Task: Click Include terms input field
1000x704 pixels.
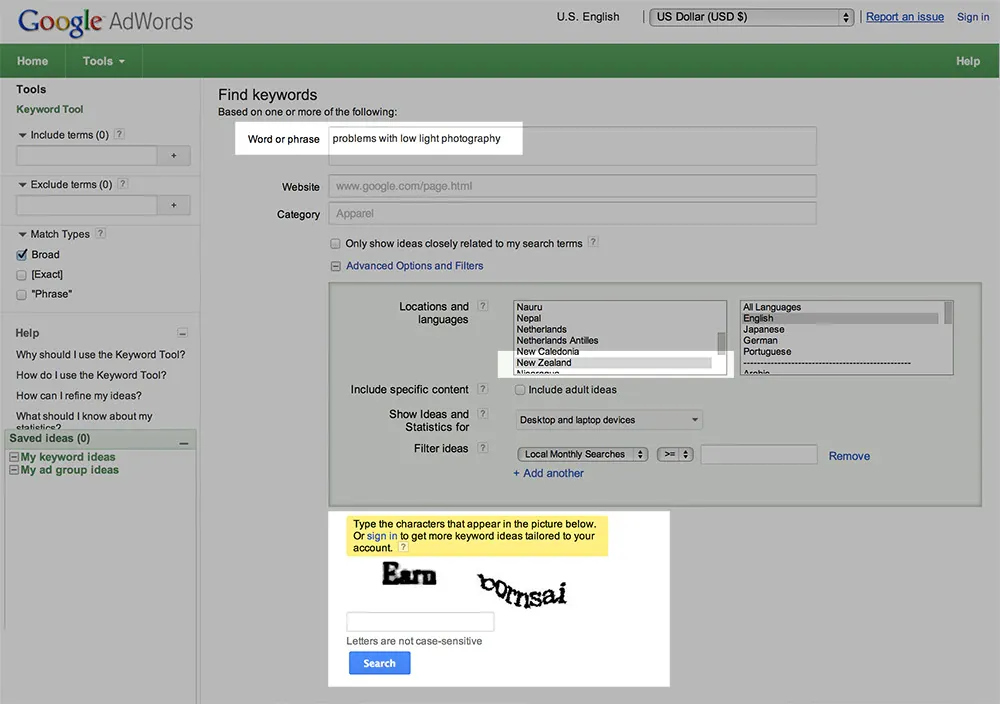Action: point(87,156)
